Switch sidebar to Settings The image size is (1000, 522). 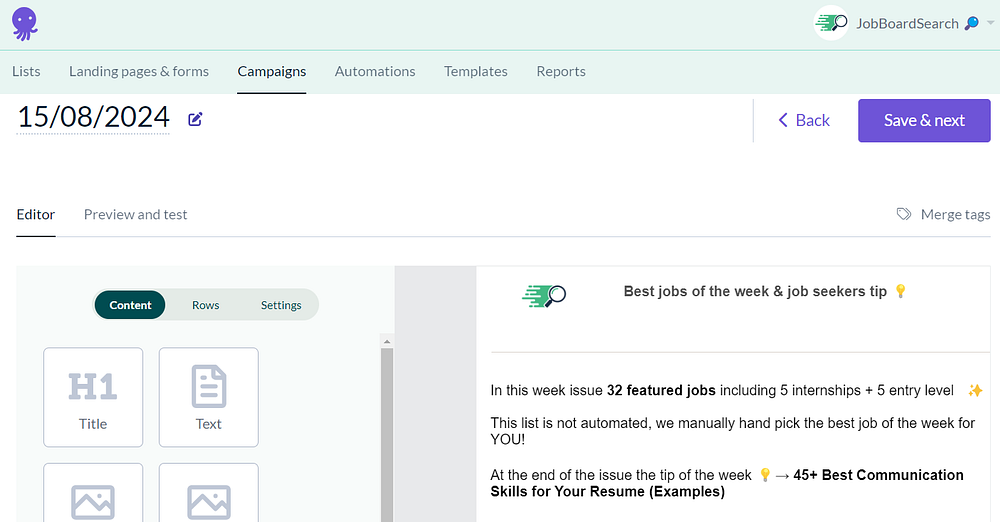(x=281, y=305)
